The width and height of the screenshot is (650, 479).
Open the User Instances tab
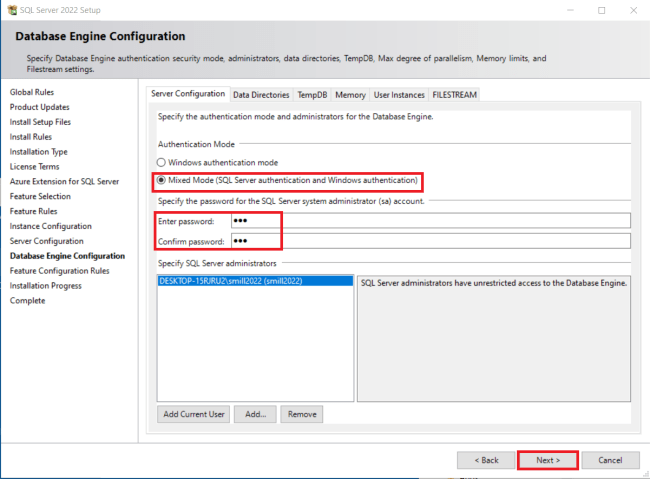399,95
